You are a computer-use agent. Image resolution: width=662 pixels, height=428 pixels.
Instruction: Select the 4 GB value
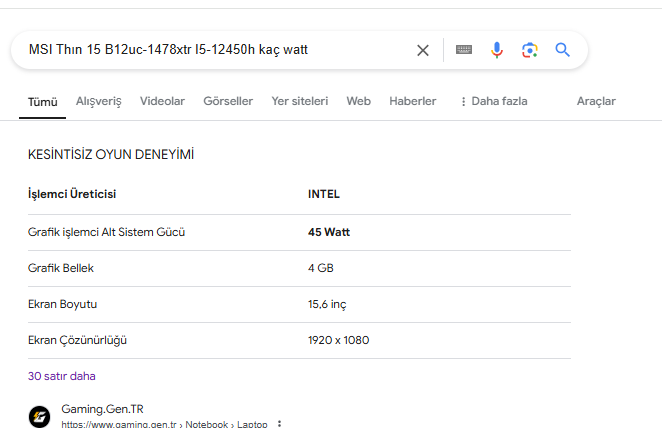(321, 268)
